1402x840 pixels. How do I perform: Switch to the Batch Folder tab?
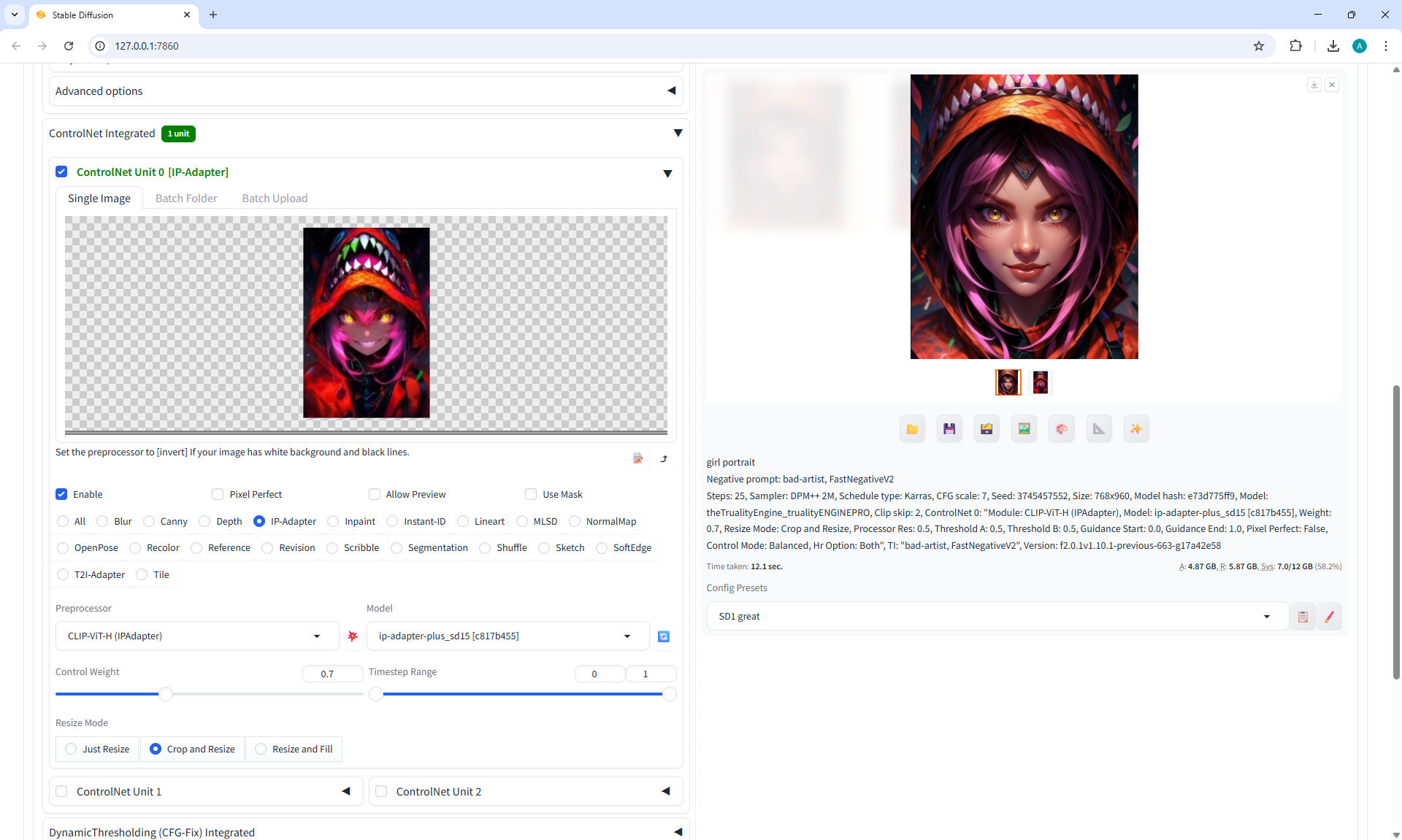click(186, 199)
